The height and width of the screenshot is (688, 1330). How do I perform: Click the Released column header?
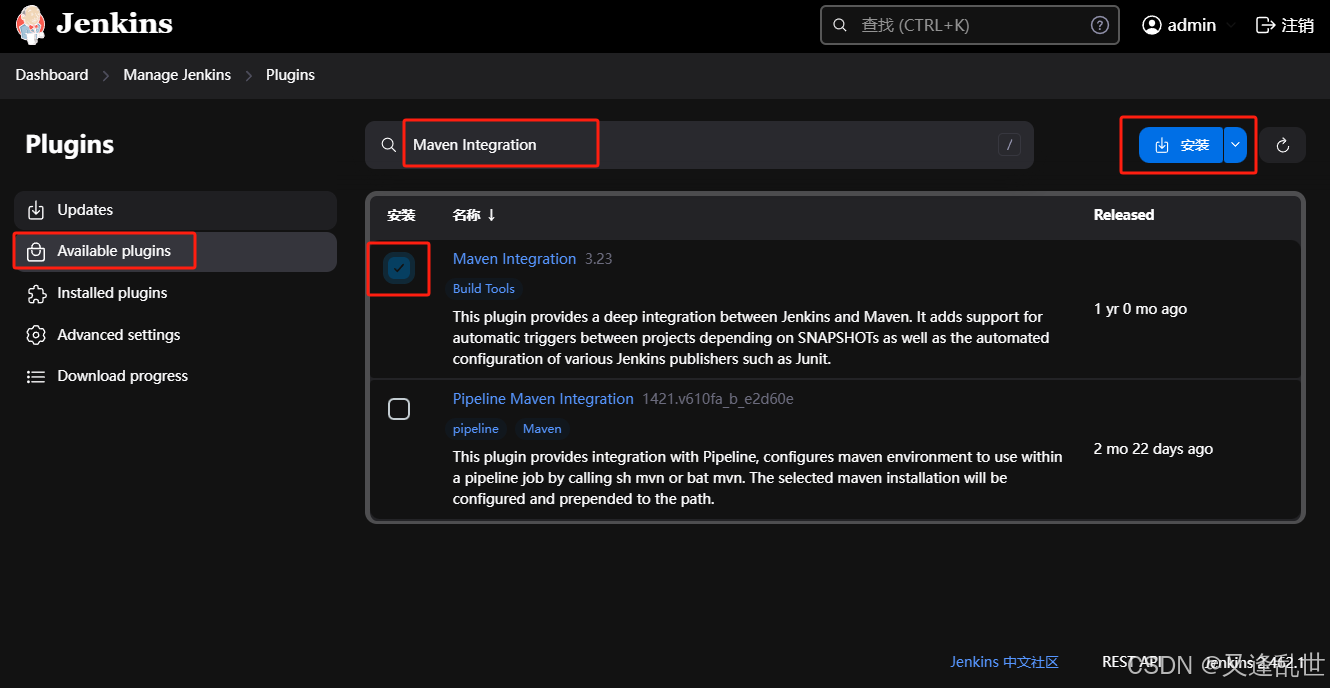(1124, 215)
